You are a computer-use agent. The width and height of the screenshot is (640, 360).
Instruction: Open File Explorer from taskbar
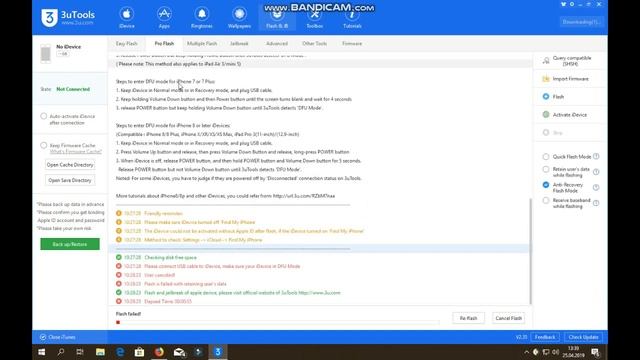tap(100, 352)
